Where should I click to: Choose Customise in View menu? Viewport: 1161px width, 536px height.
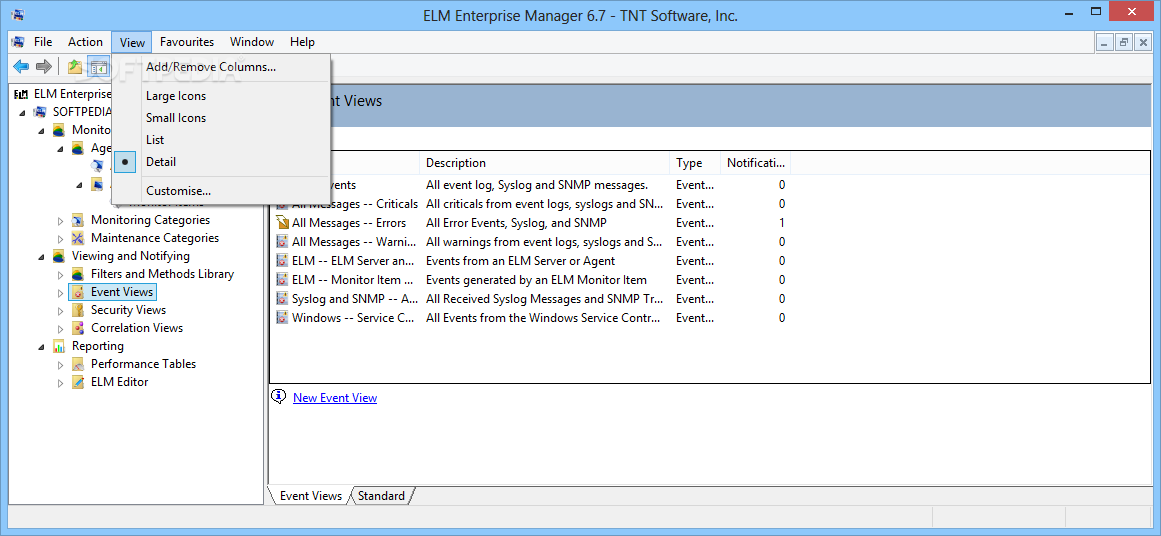tap(221, 191)
